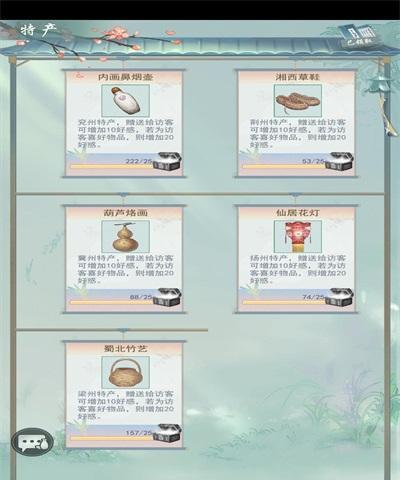Select the gourd pyrography item image
This screenshot has height=480, width=400.
(x=125, y=236)
